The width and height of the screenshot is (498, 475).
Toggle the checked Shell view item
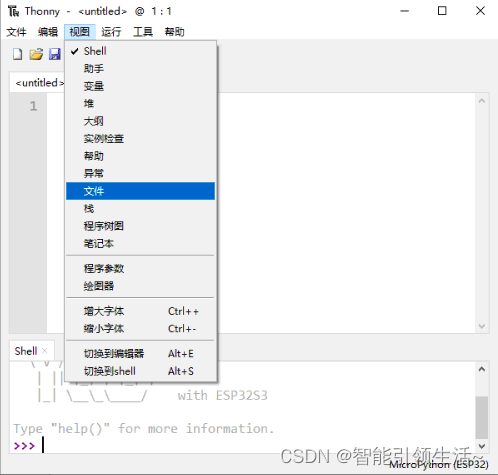click(140, 51)
